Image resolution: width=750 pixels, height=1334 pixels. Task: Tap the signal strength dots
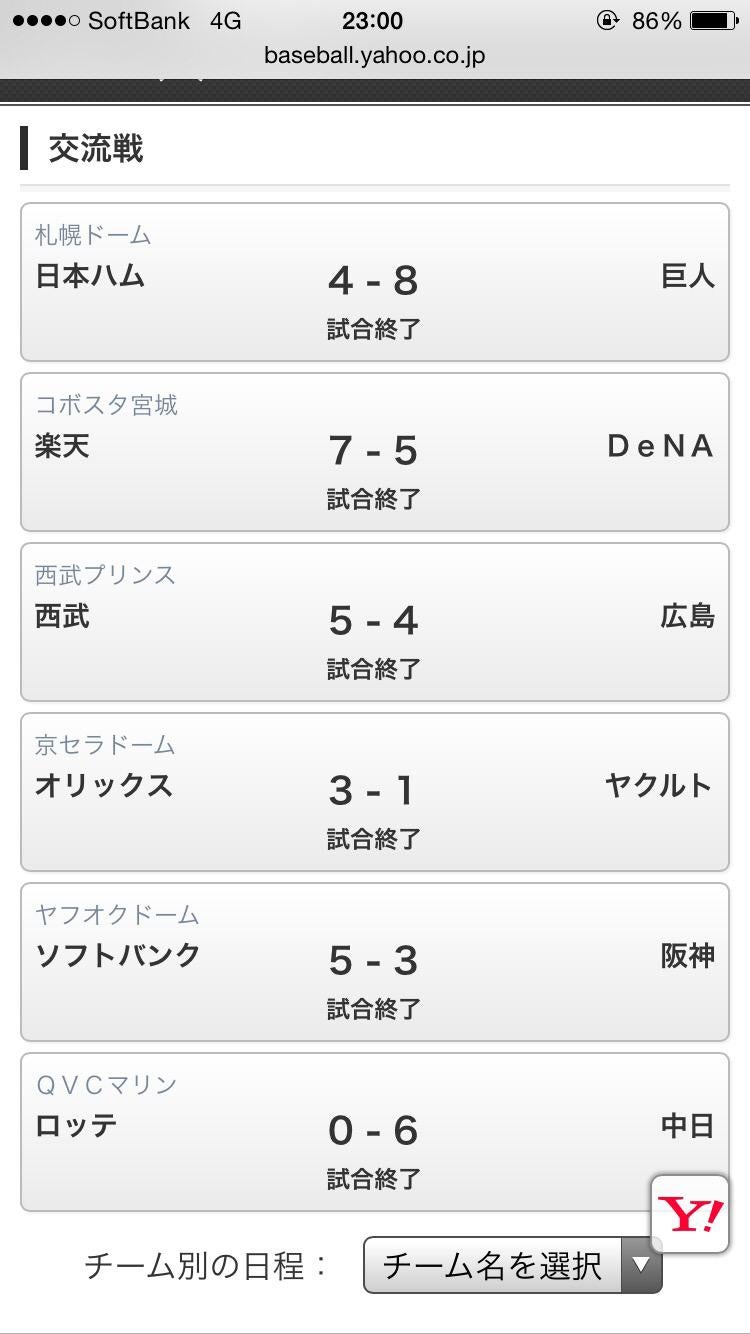point(45,21)
